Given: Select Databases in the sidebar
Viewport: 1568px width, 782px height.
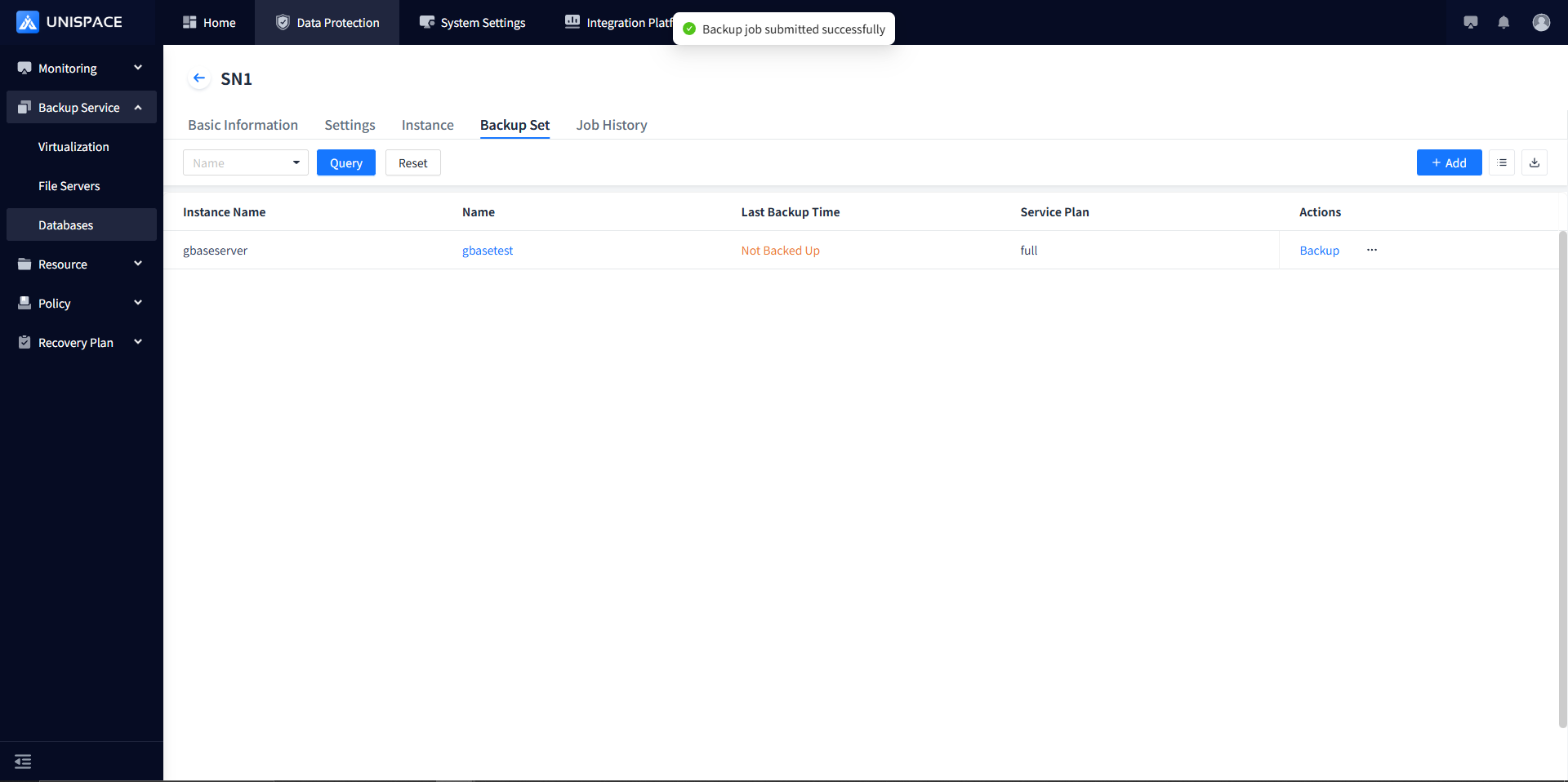Looking at the screenshot, I should point(82,224).
